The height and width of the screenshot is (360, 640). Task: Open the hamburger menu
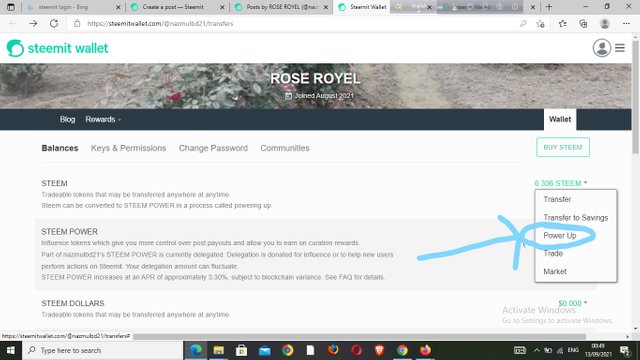point(620,48)
